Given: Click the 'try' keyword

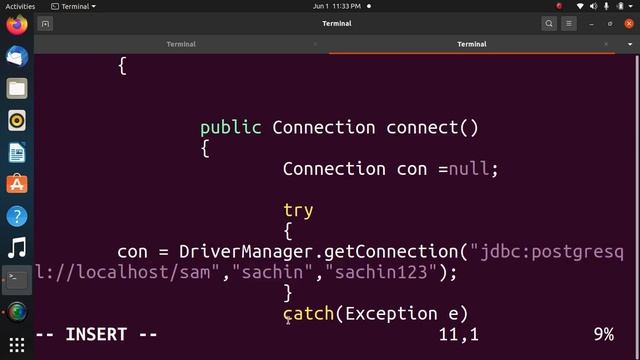Looking at the screenshot, I should tap(298, 211).
